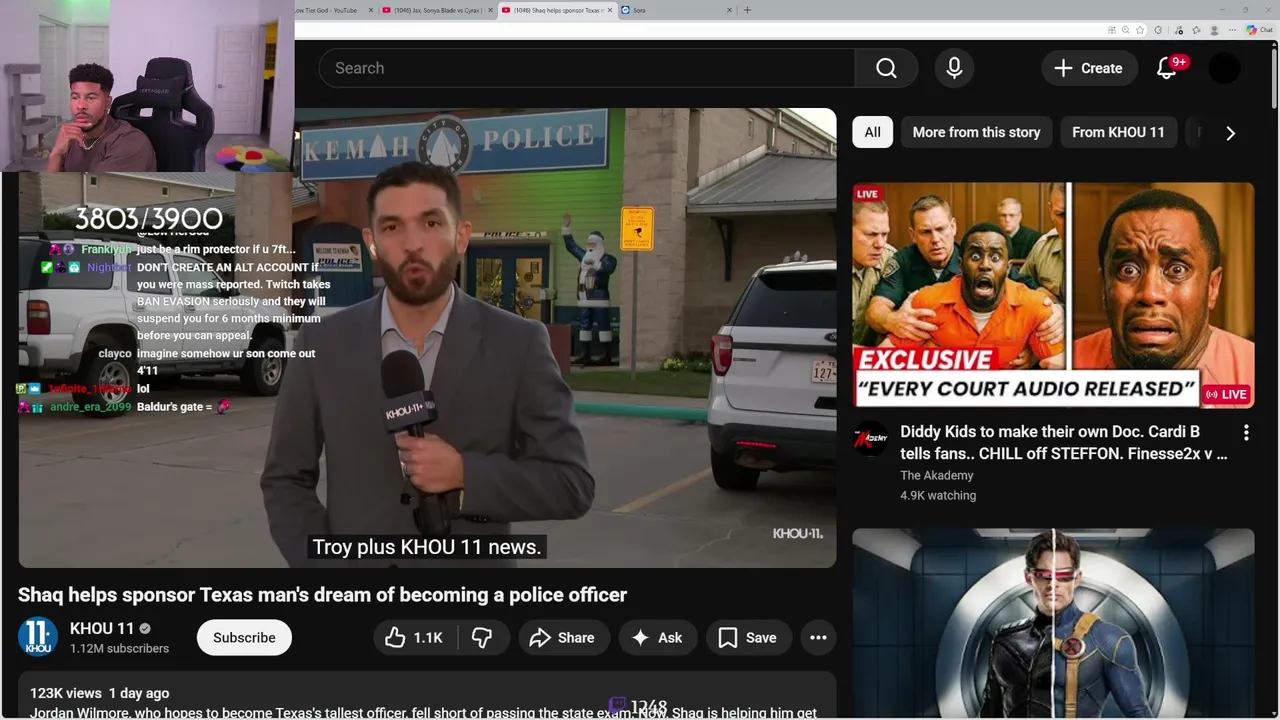The height and width of the screenshot is (720, 1280).
Task: Click The Akademy channel avatar
Action: pos(870,439)
